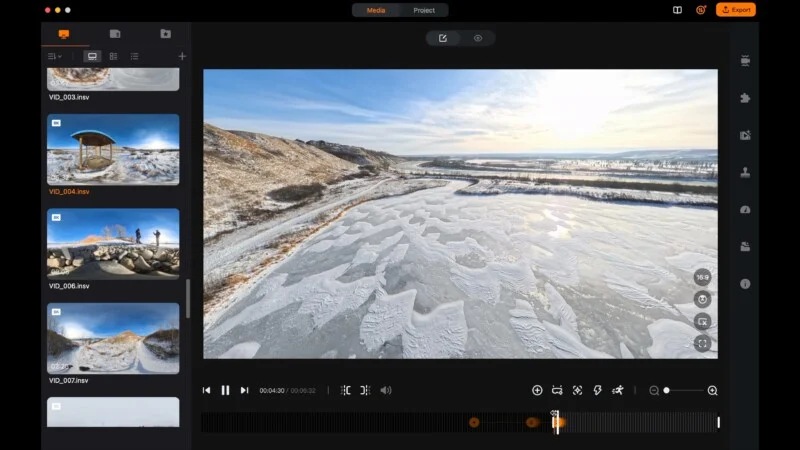Viewport: 800px width, 450px height.
Task: Zoom out the timeline with minus magnifier
Action: (x=654, y=390)
